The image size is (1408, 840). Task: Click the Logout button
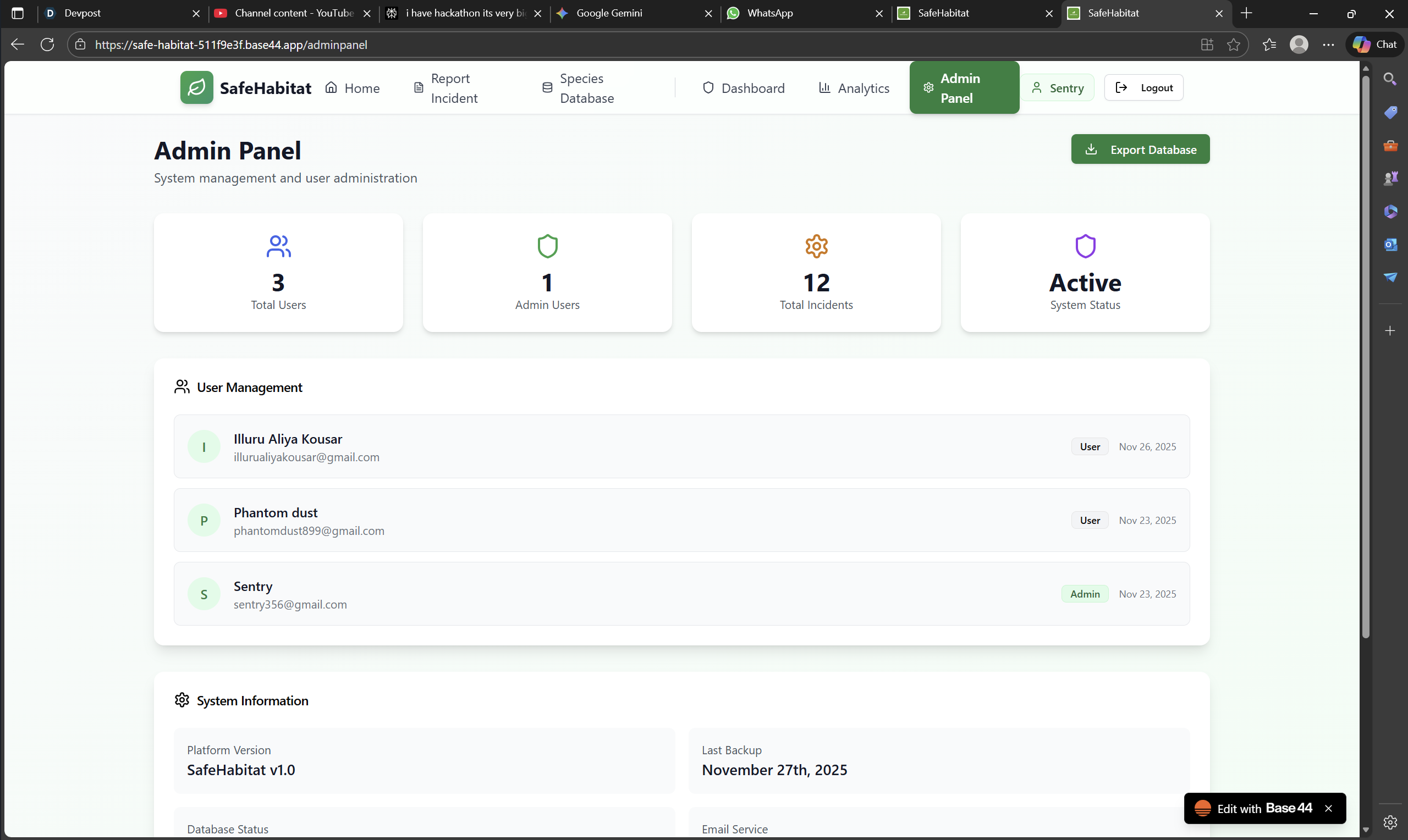coord(1143,88)
